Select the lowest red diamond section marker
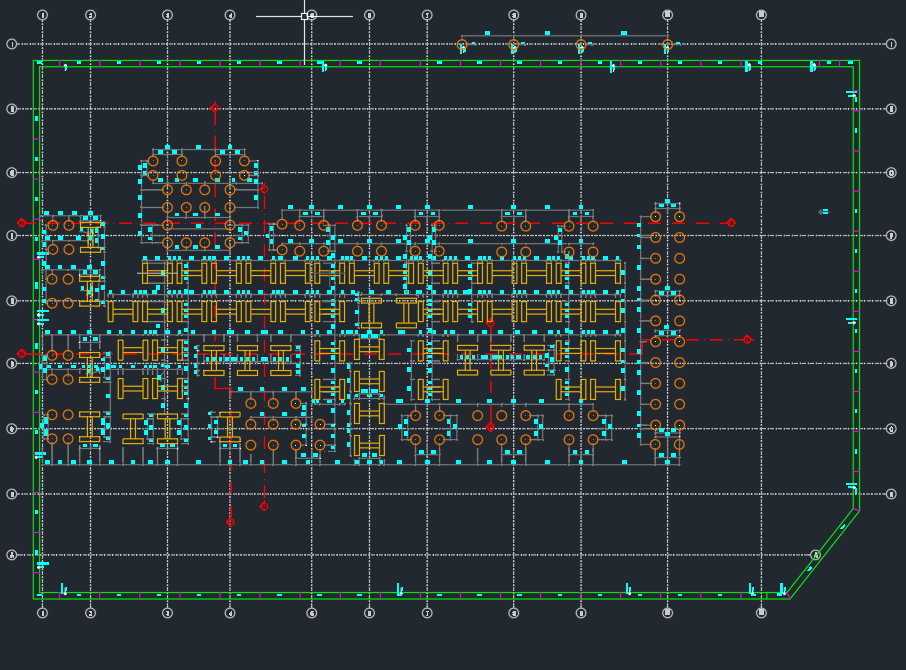This screenshot has height=670, width=906. click(230, 522)
